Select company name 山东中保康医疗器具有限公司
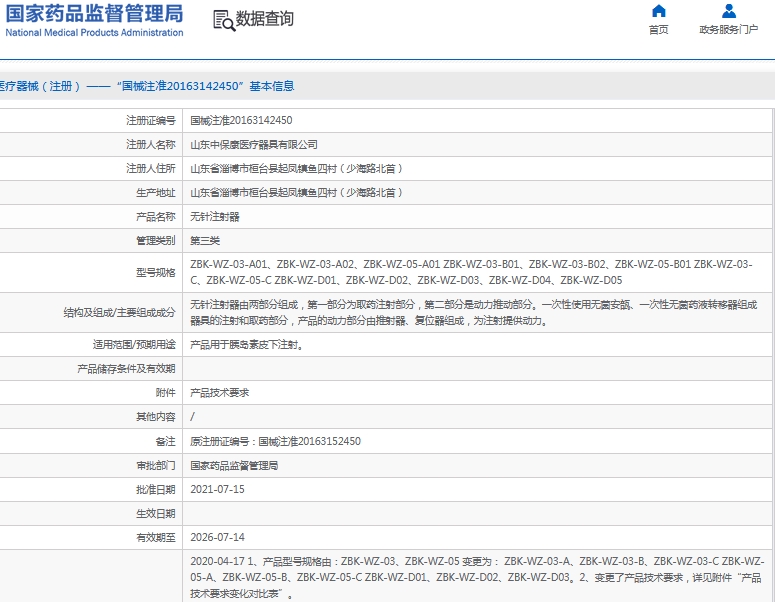The width and height of the screenshot is (775, 602). click(x=254, y=145)
